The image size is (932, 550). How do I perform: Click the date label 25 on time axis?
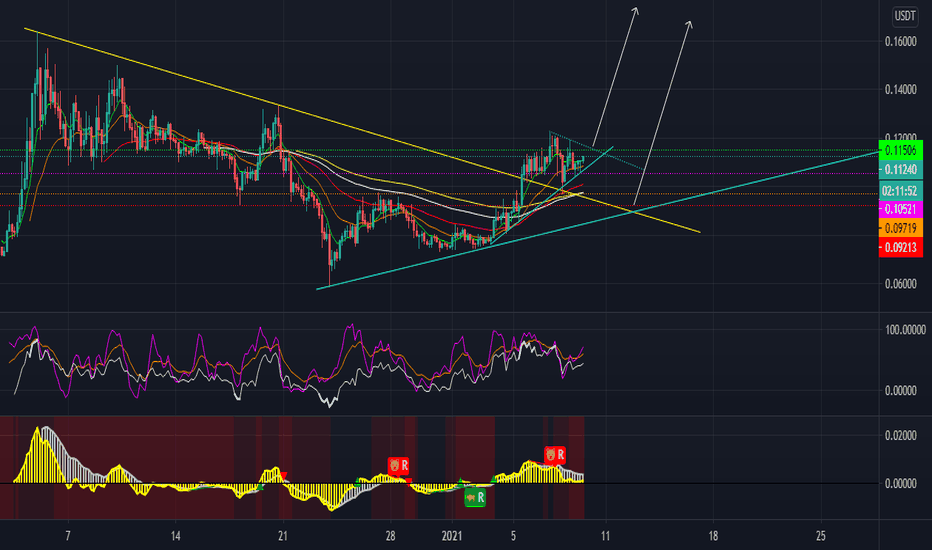pyautogui.click(x=820, y=536)
